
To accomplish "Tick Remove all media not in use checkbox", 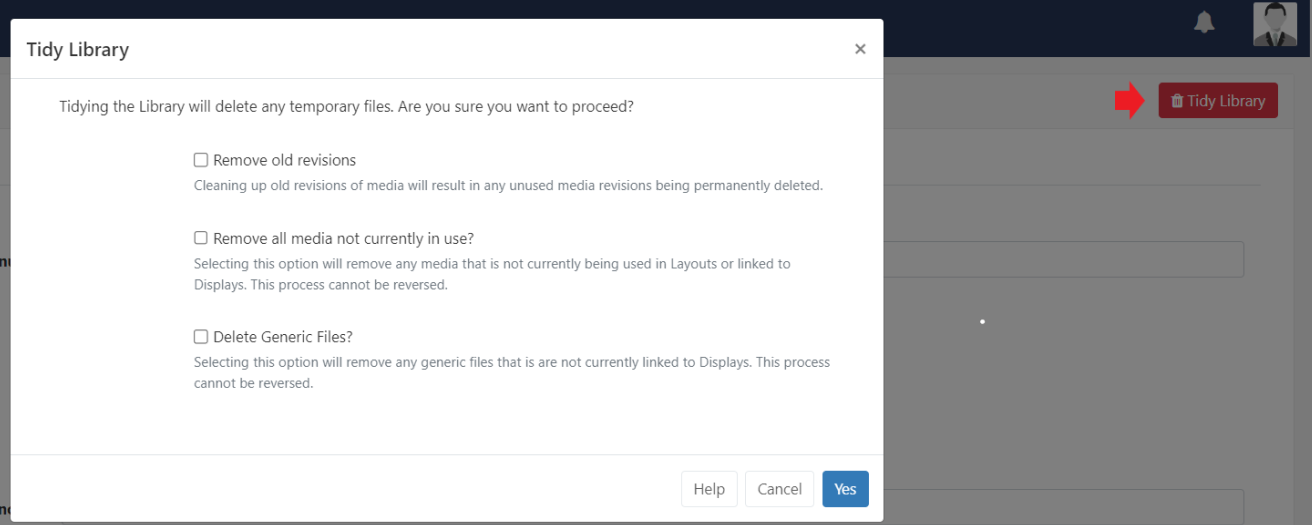I will (201, 238).
